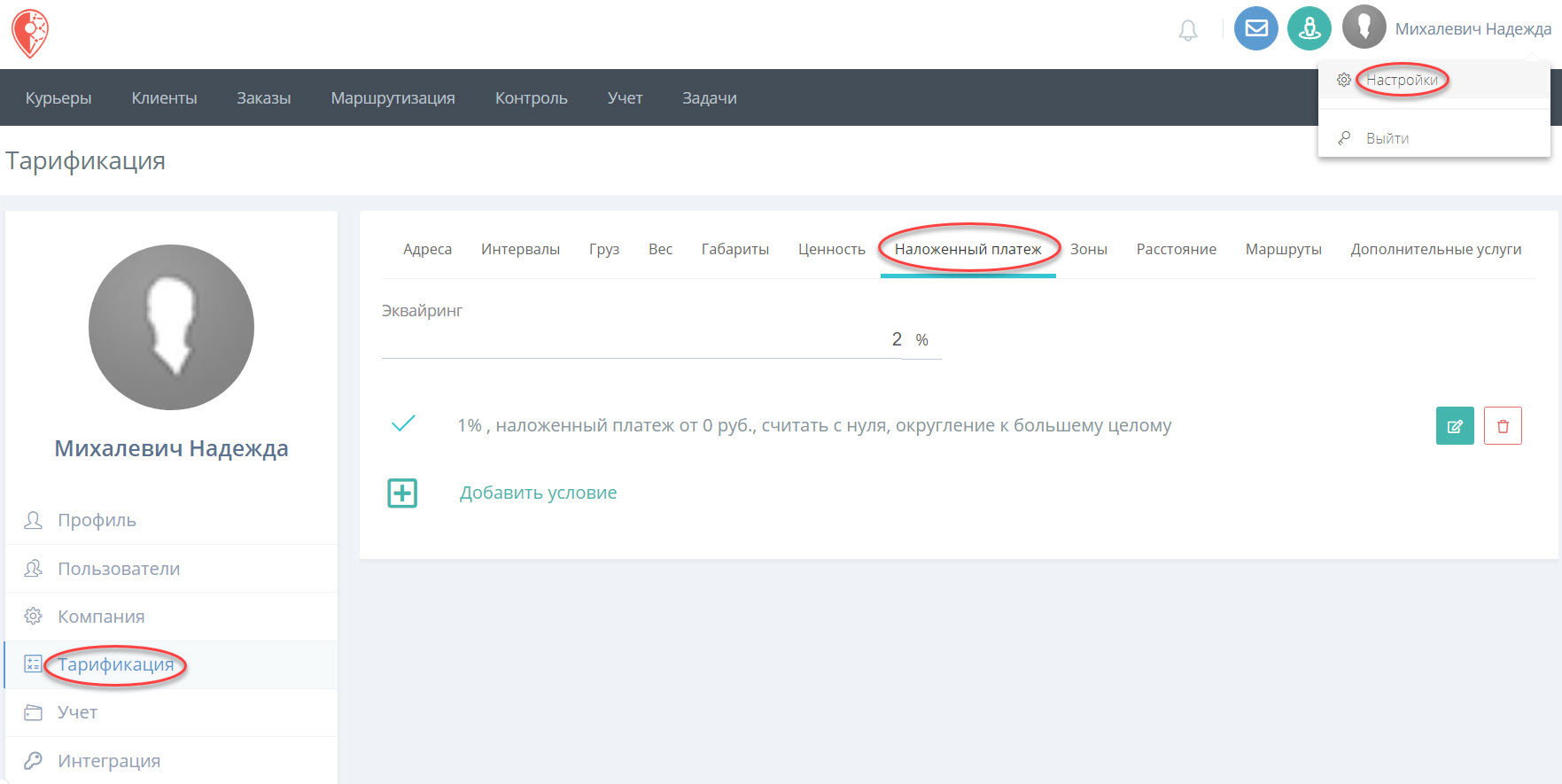Click the large profile avatar picture
Screen dimensions: 1562x784
coord(171,327)
